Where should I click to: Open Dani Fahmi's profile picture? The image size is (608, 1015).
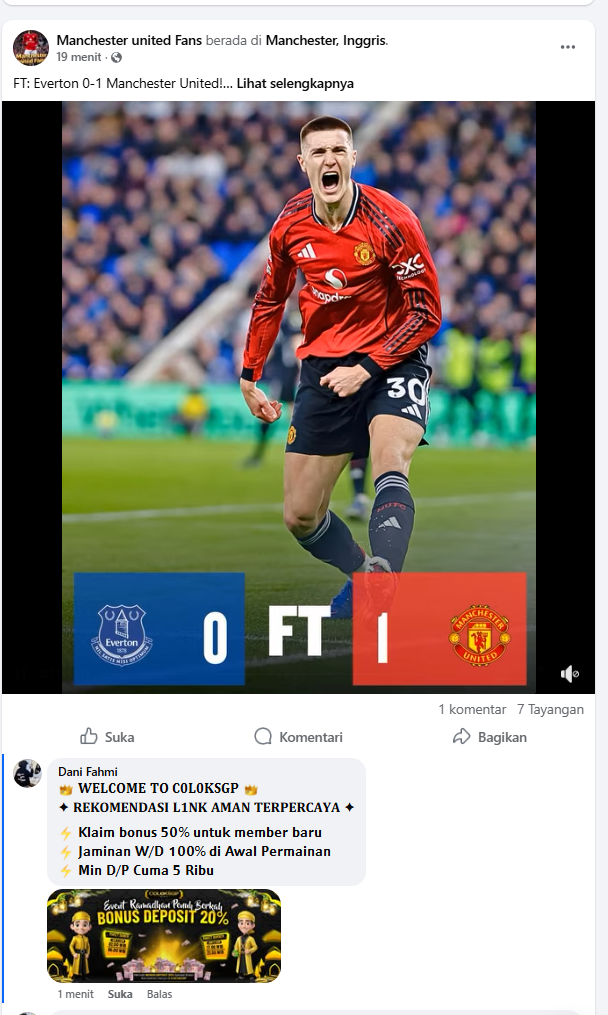pos(27,773)
